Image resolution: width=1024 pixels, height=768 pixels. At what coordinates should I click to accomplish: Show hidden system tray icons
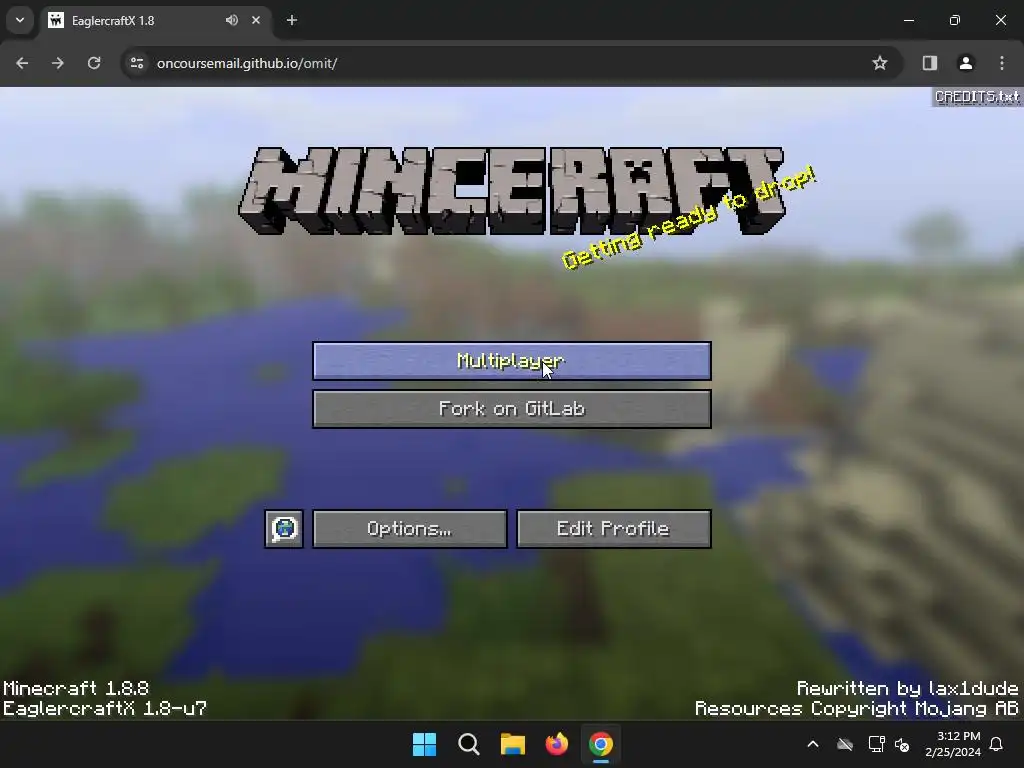click(x=813, y=744)
